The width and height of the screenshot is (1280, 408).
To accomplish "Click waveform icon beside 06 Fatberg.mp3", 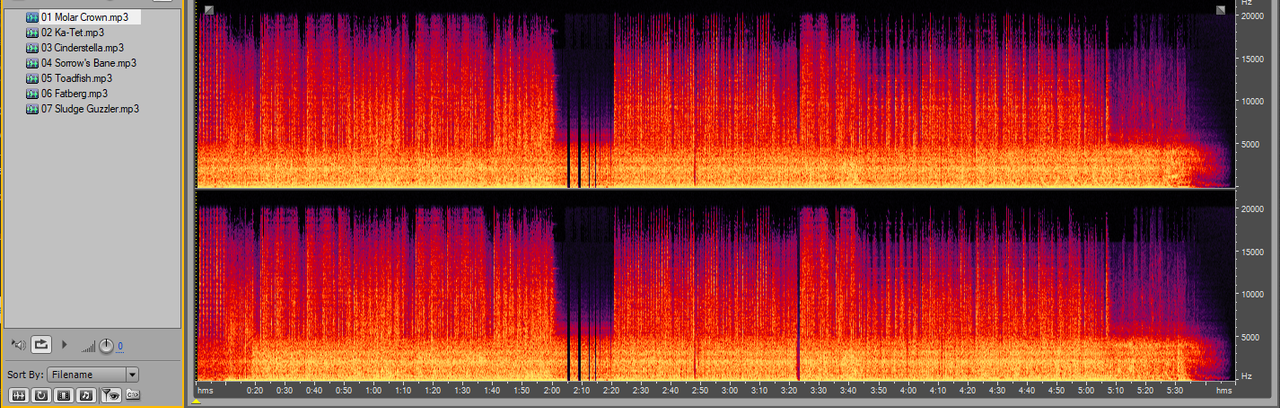I will pyautogui.click(x=32, y=93).
